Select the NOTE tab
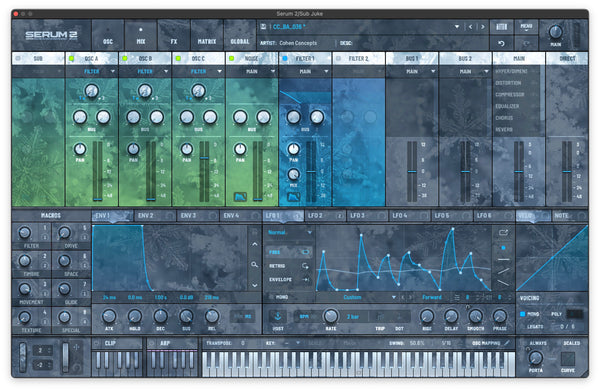Screen dimensions: 600x391 pyautogui.click(x=570, y=216)
